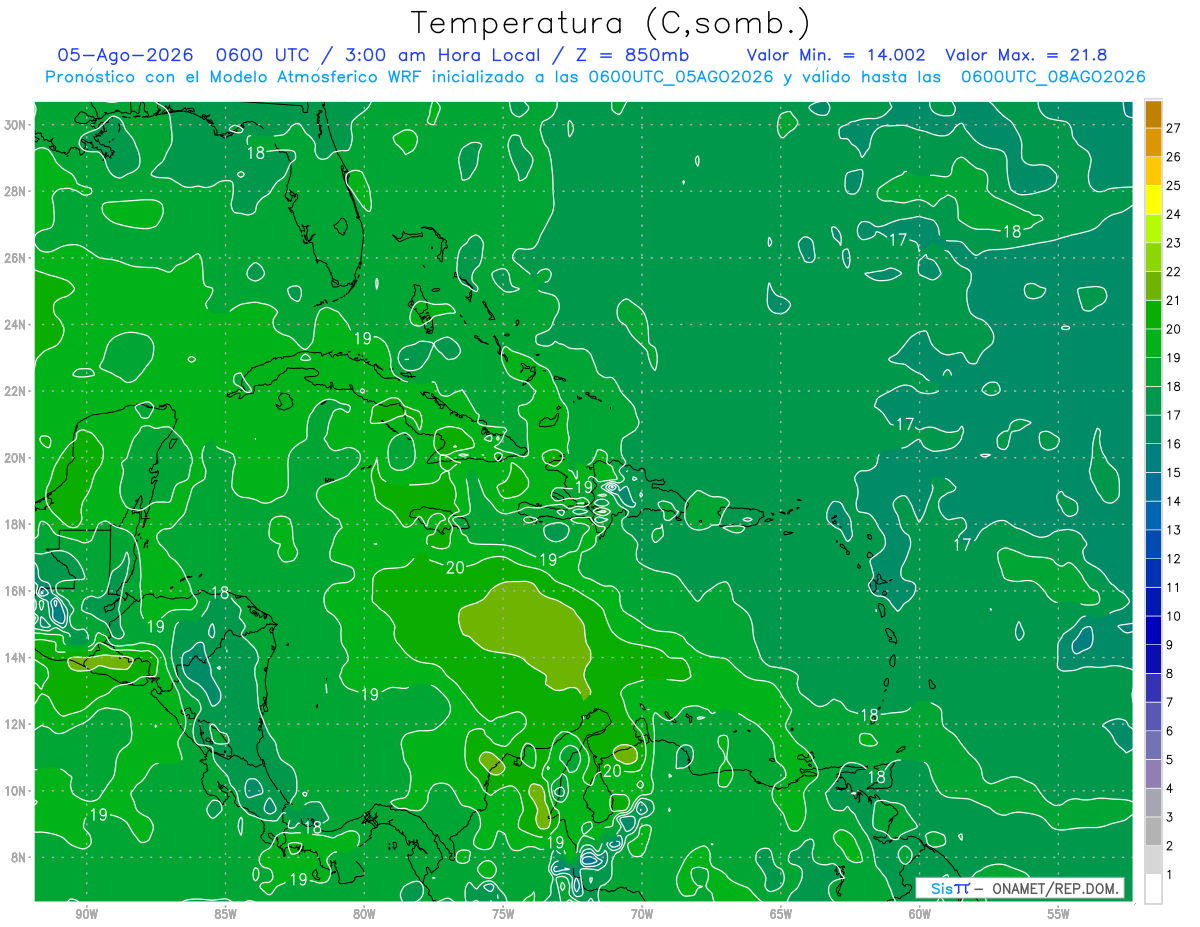
Task: Click the '8N' latitude label
Action: pos(19,857)
